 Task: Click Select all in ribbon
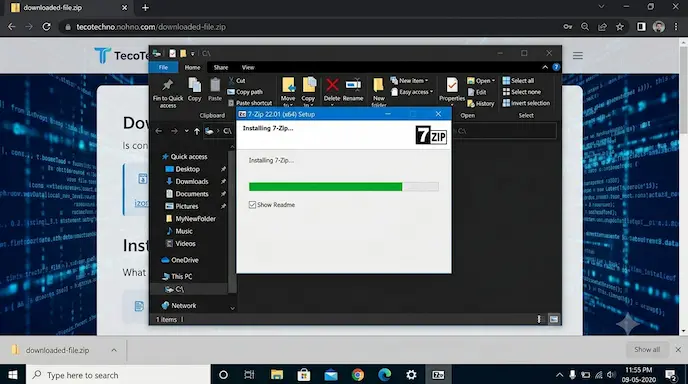pyautogui.click(x=518, y=81)
